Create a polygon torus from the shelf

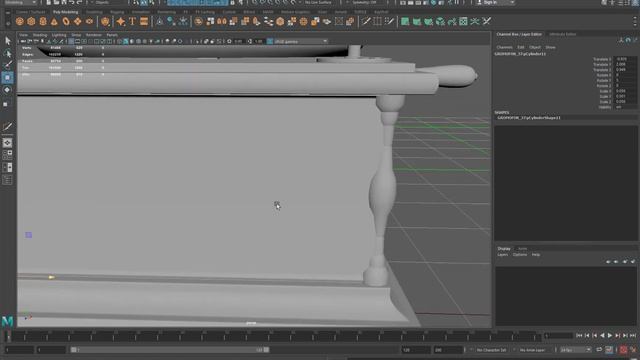coord(66,22)
